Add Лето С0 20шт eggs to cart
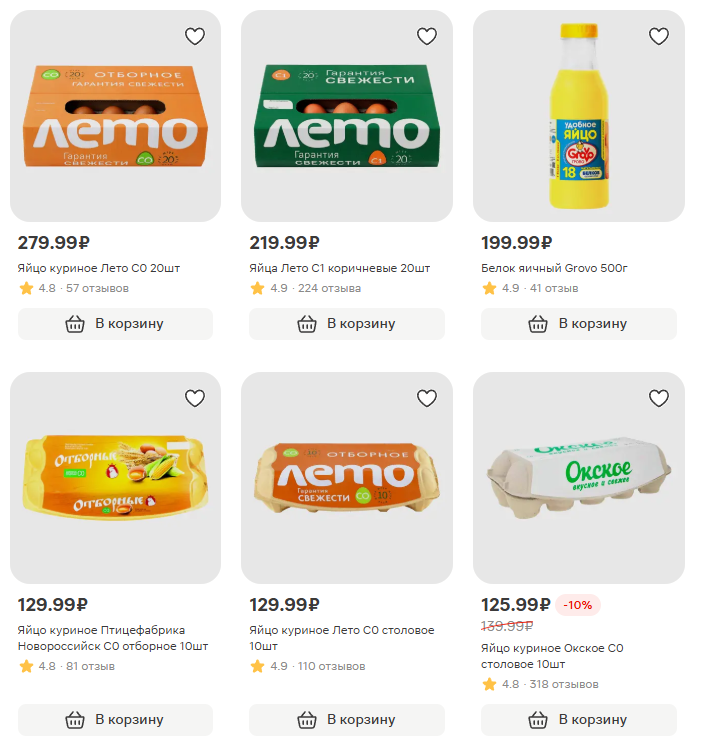This screenshot has width=701, height=743. 115,324
